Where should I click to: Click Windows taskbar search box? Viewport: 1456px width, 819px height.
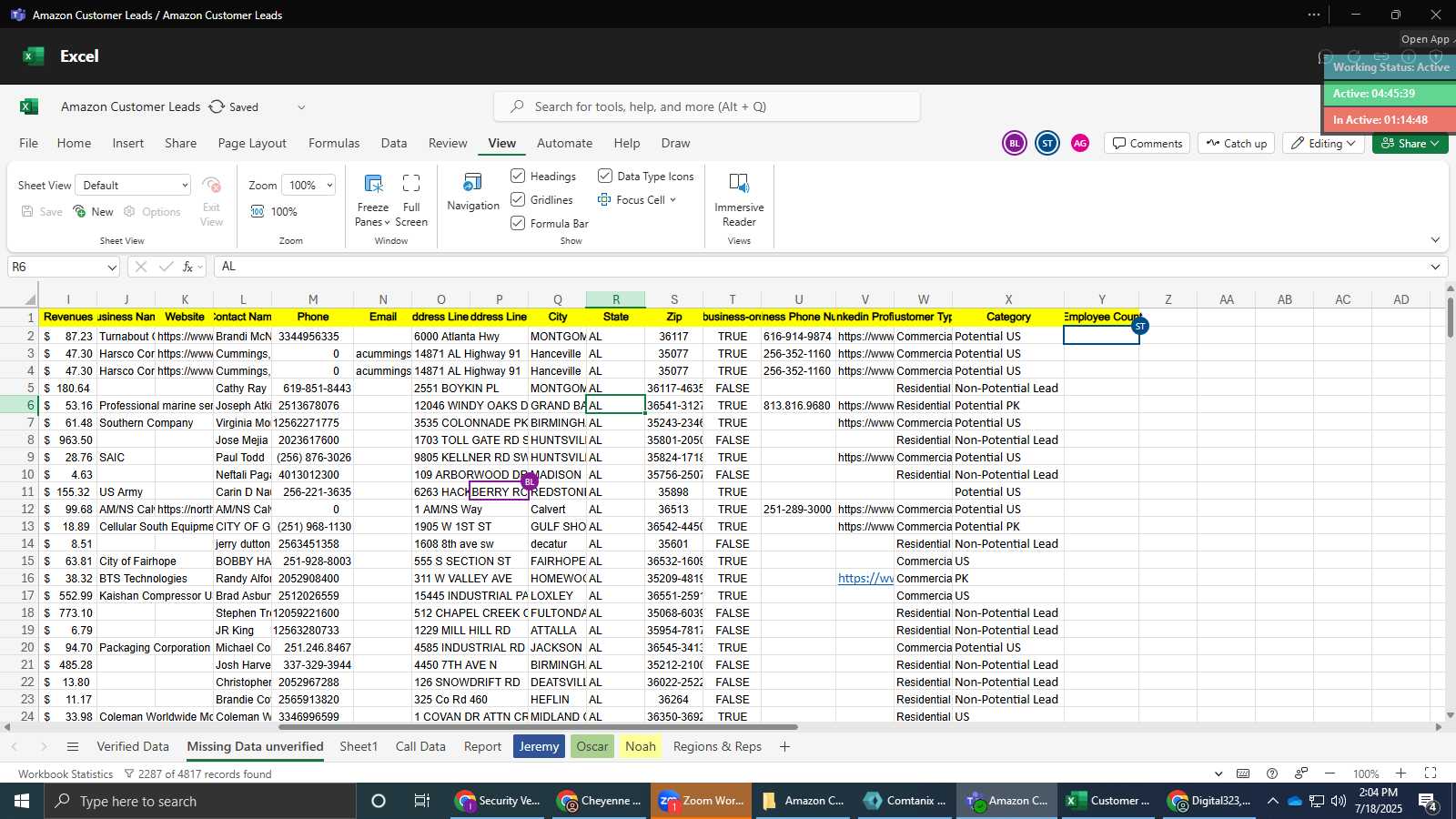point(201,801)
